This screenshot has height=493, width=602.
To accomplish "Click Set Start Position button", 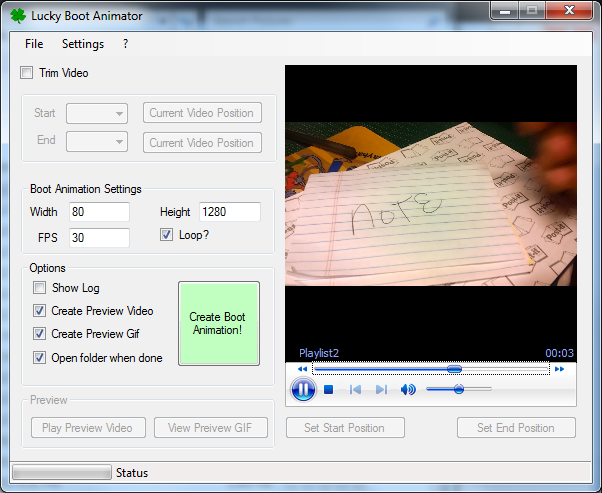I will tap(345, 427).
